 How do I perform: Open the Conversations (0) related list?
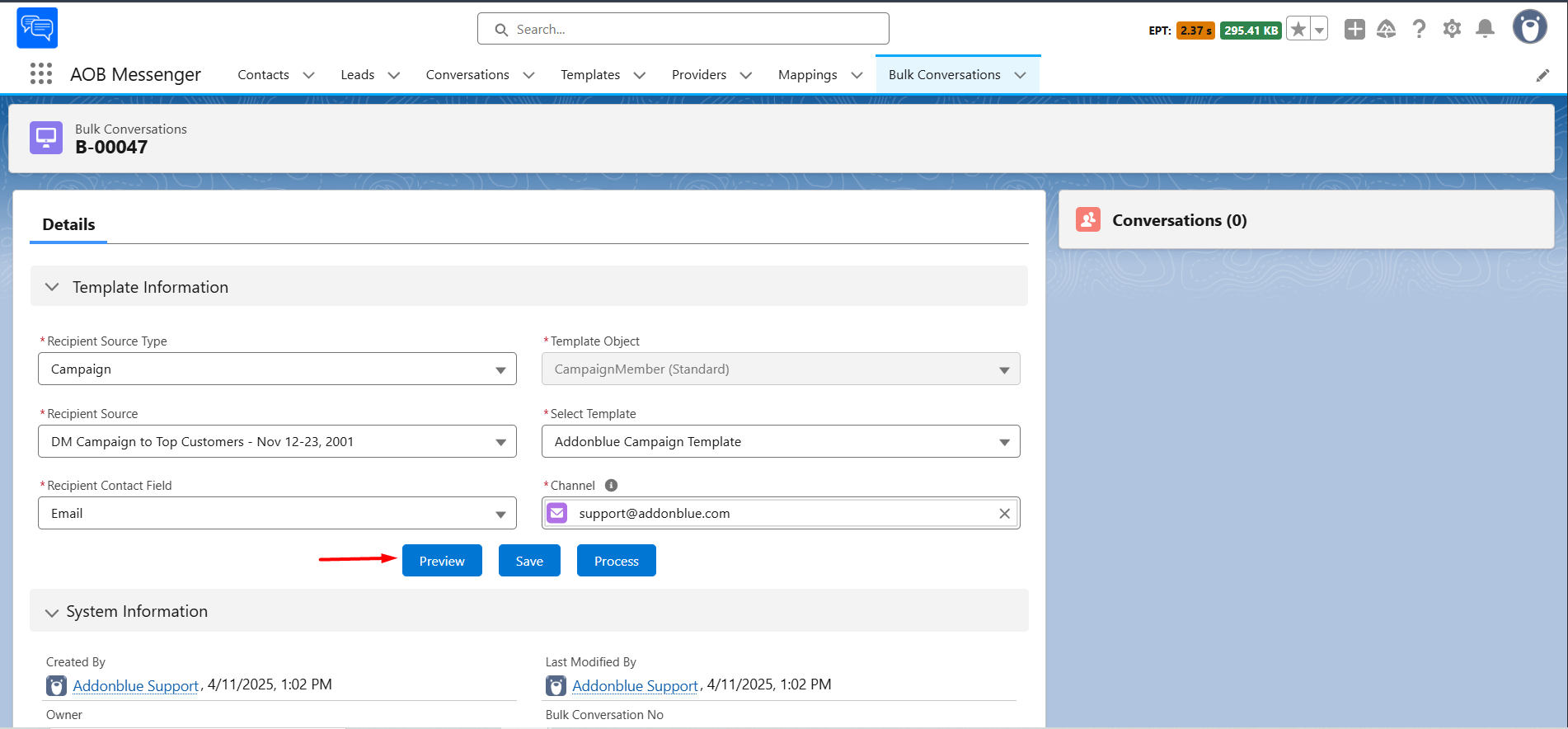point(1179,220)
